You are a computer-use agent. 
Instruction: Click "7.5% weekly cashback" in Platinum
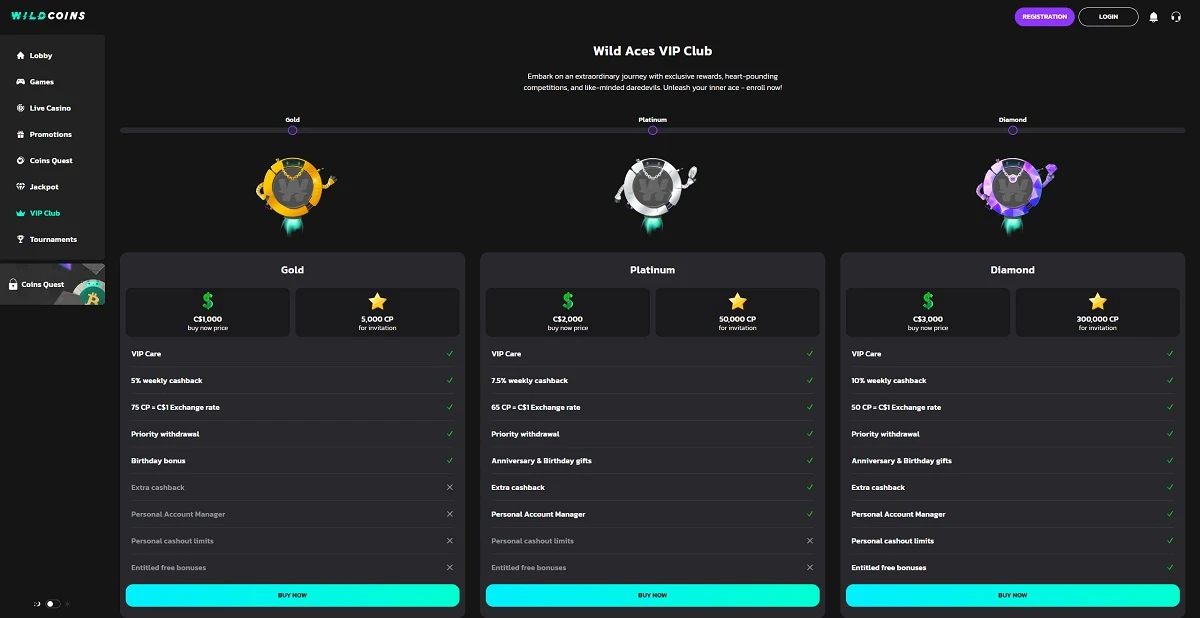[530, 381]
